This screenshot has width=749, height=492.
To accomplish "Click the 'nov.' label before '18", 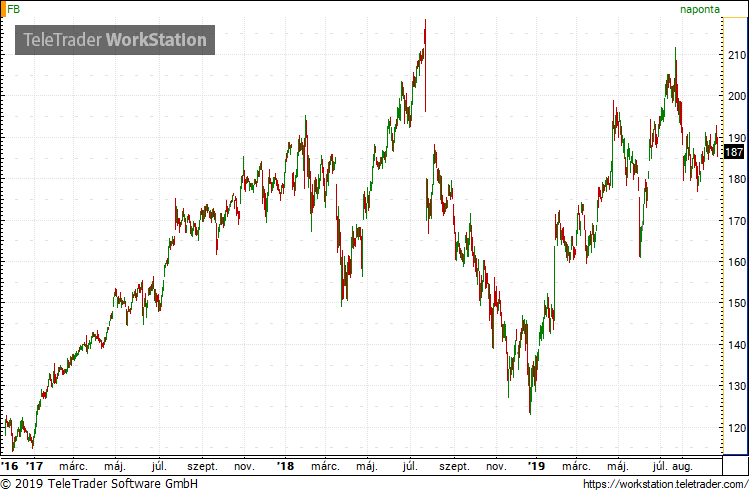I will [x=244, y=467].
